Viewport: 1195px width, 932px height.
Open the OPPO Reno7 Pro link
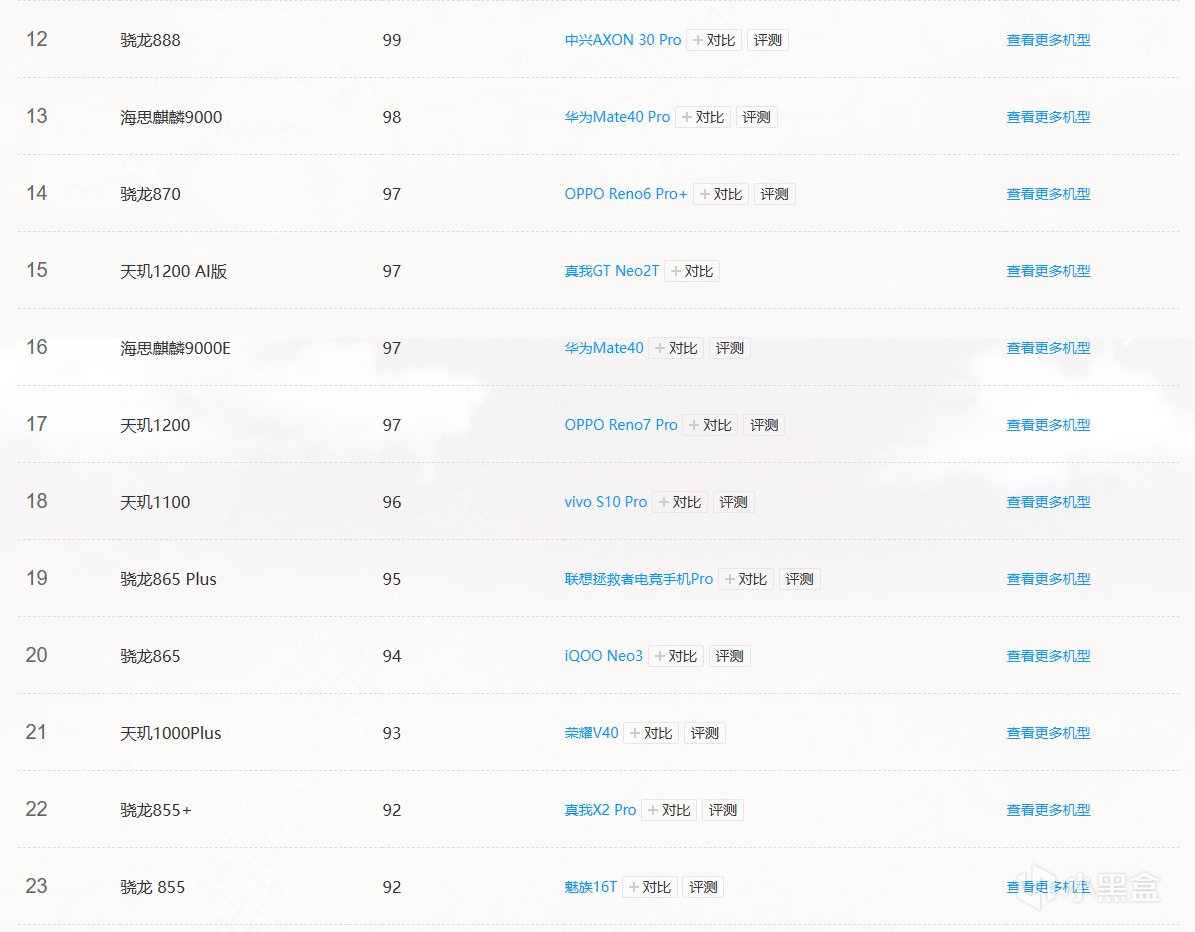620,425
